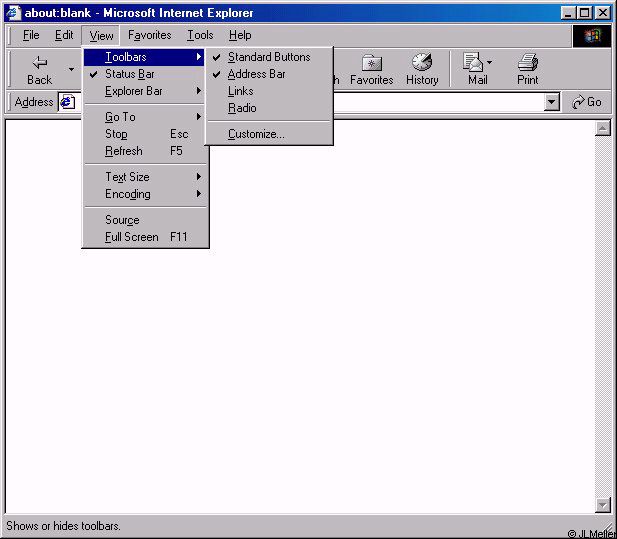
Task: Select Source in the View menu
Action: point(145,220)
